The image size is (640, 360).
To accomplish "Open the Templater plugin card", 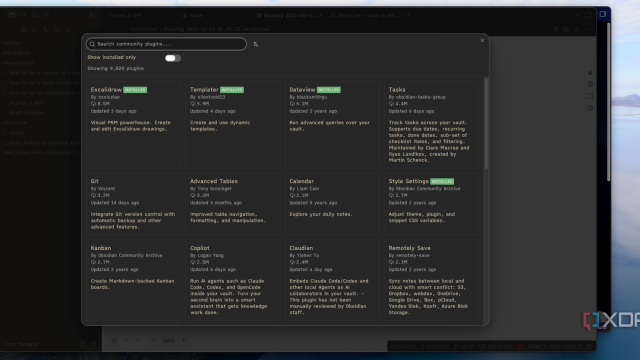I will (x=233, y=124).
